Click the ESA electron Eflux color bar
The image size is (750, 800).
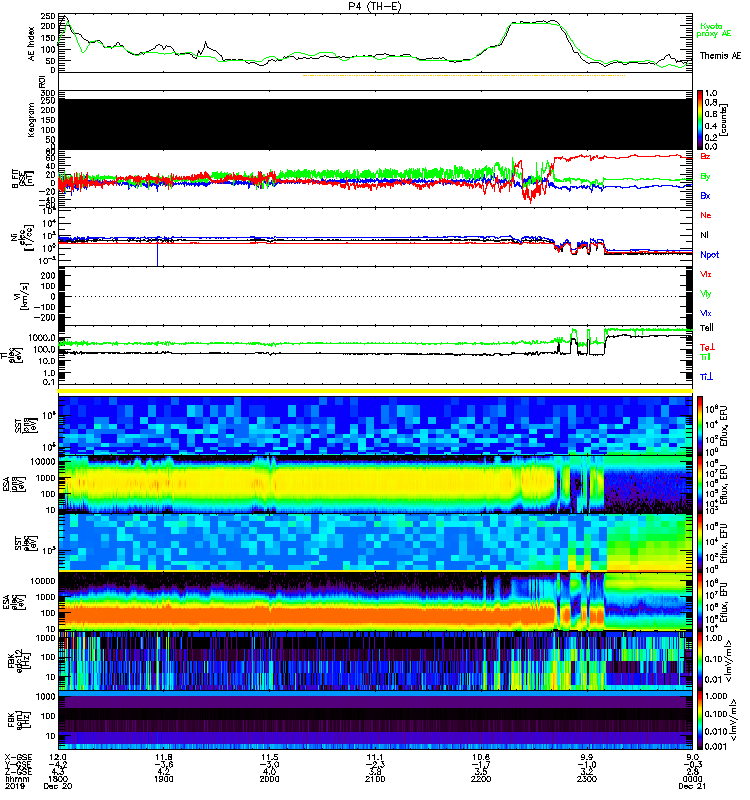700,601
